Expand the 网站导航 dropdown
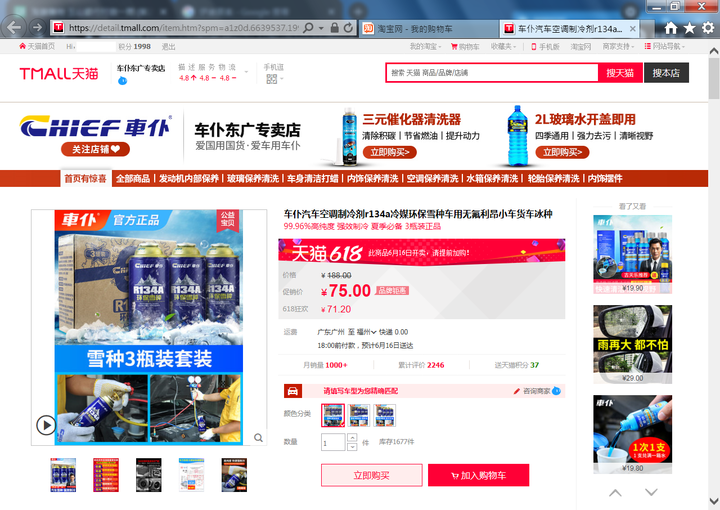 coord(664,46)
